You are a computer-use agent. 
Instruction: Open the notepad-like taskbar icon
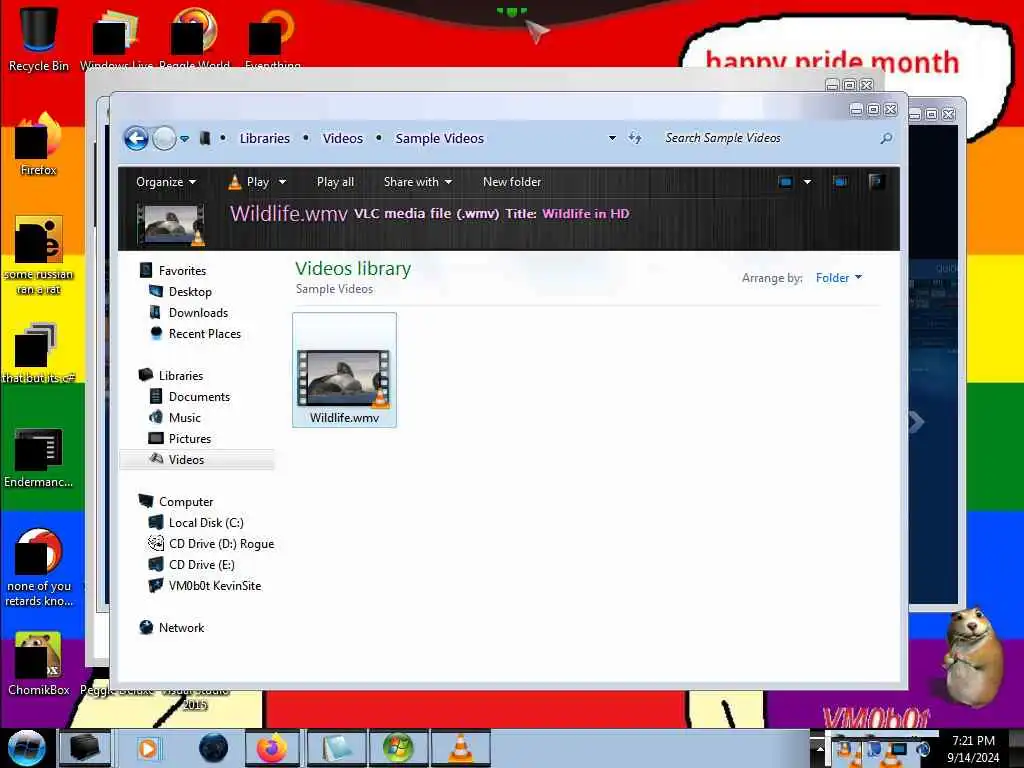pyautogui.click(x=336, y=748)
